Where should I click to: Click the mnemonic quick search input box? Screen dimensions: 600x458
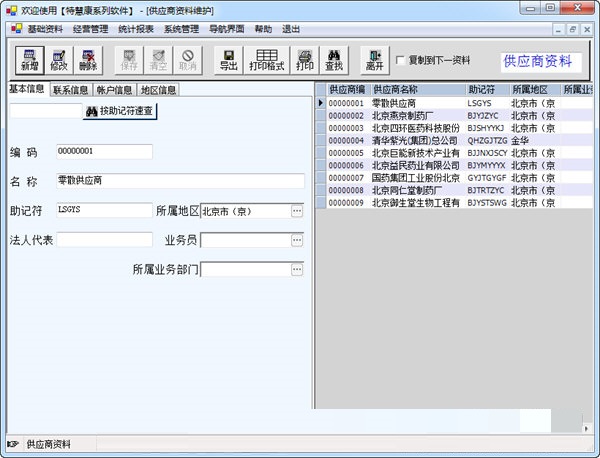click(x=46, y=111)
